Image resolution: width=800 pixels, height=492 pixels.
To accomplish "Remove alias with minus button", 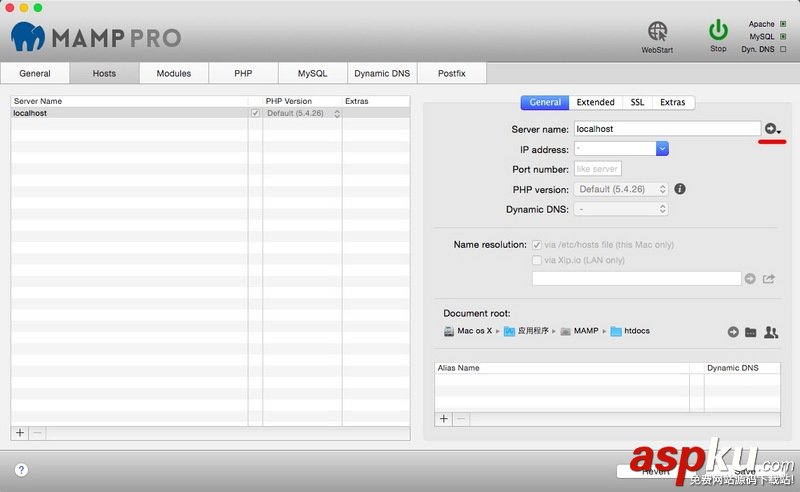I will coord(461,419).
